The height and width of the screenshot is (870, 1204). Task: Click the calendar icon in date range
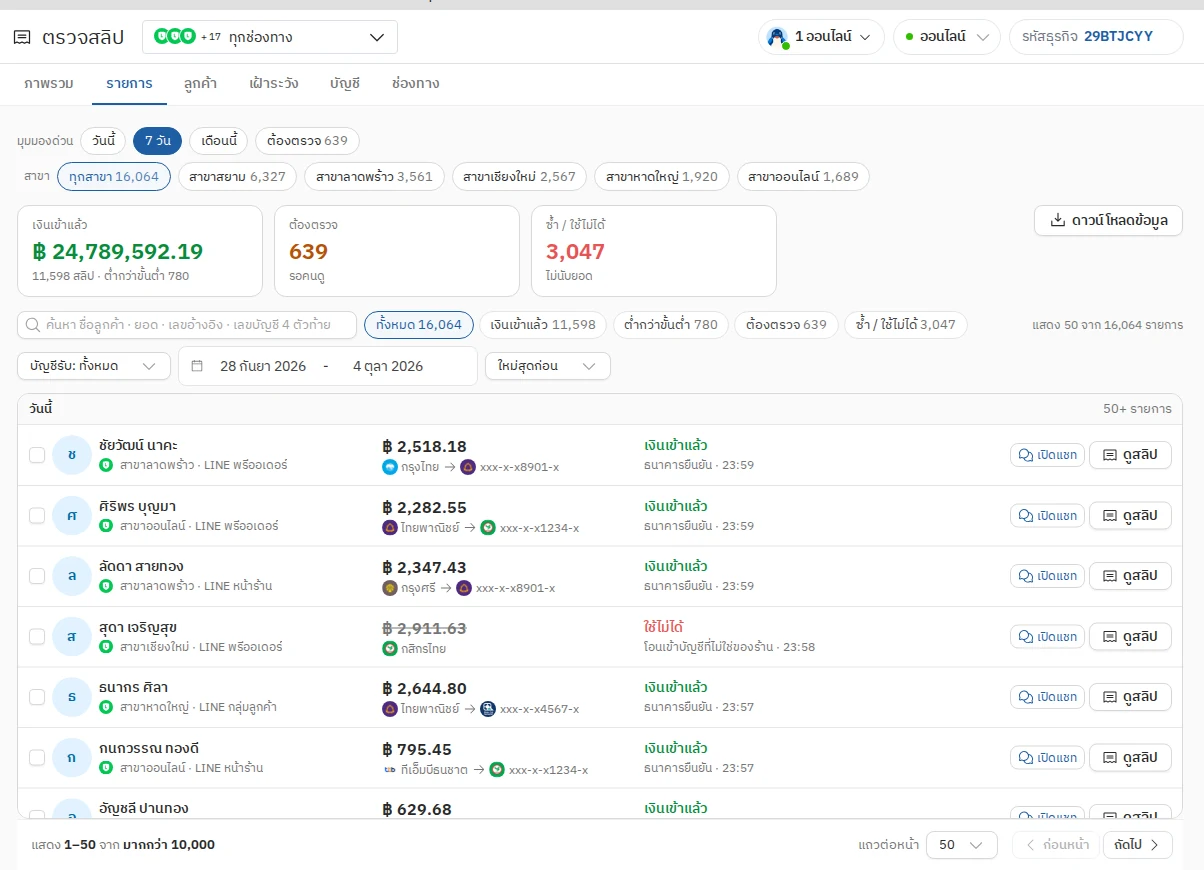[x=197, y=366]
